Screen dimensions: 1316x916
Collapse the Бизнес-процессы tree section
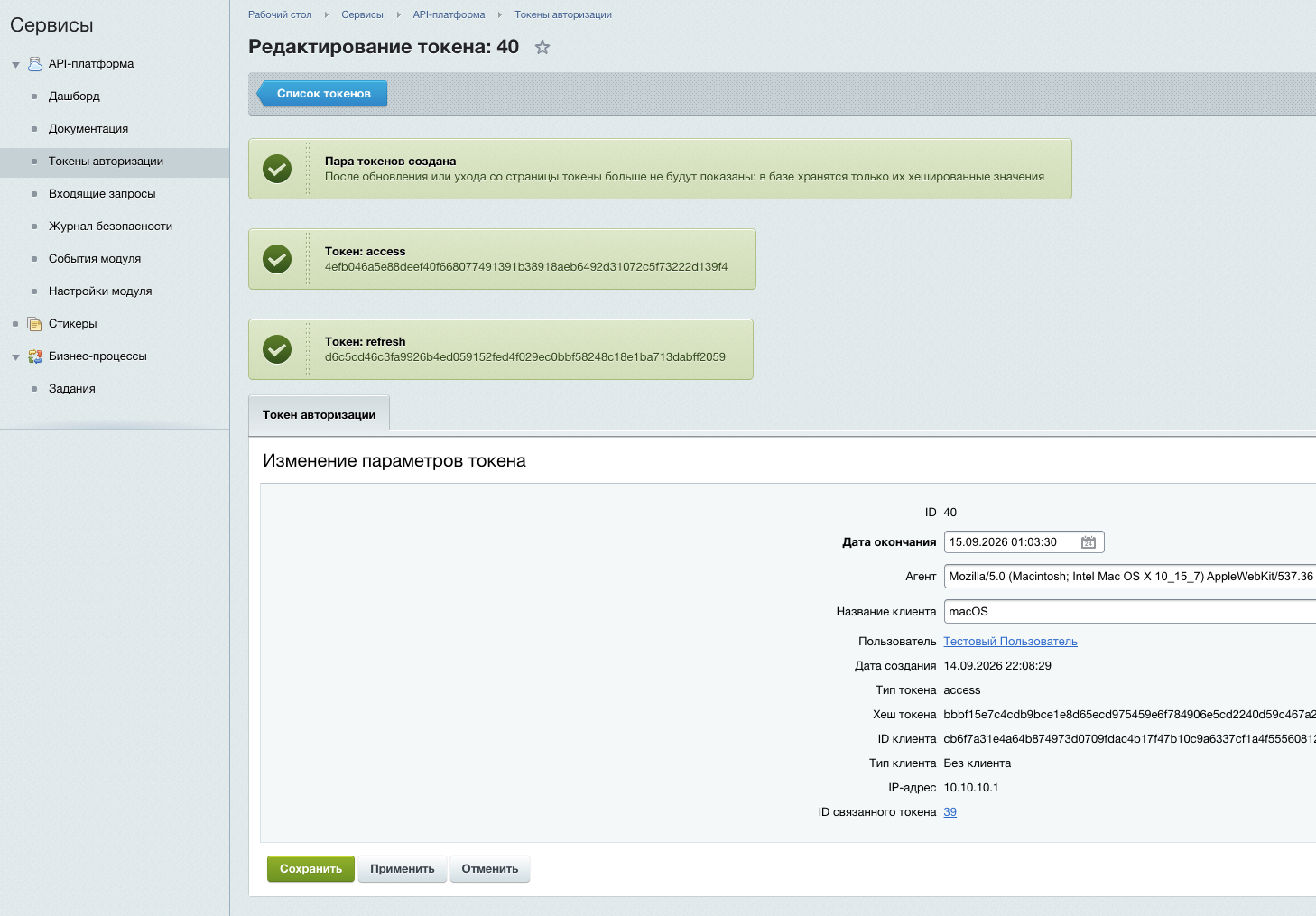click(15, 357)
